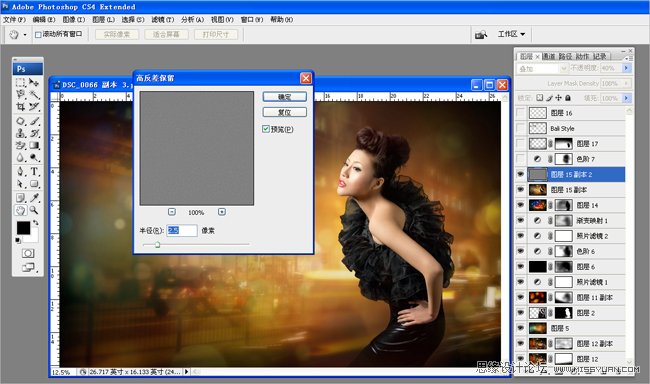This screenshot has height=384, width=650.
Task: Show adjustment layer 色阶 7
Action: 520,159
